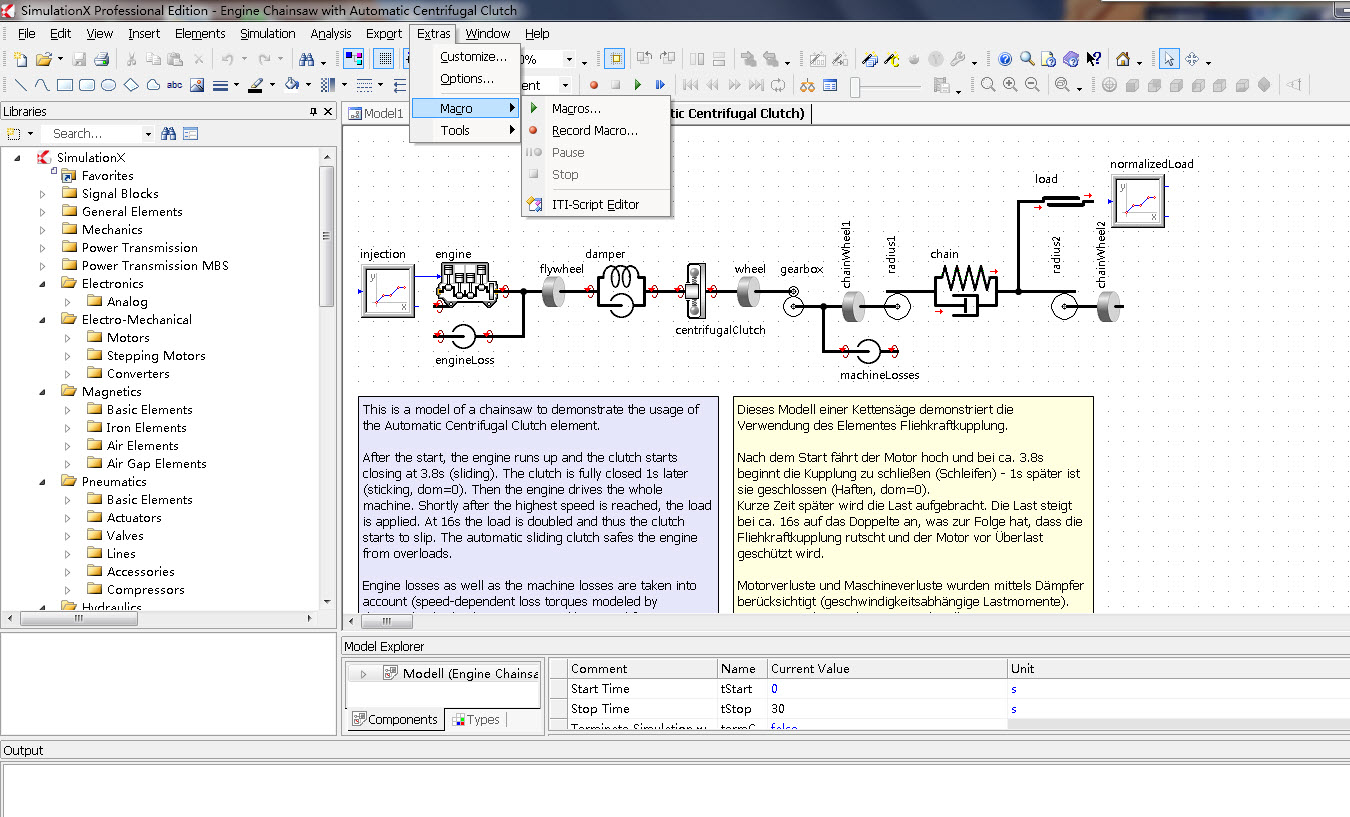The image size is (1350, 817).
Task: Click the zoom out magnifier icon
Action: tap(1032, 85)
